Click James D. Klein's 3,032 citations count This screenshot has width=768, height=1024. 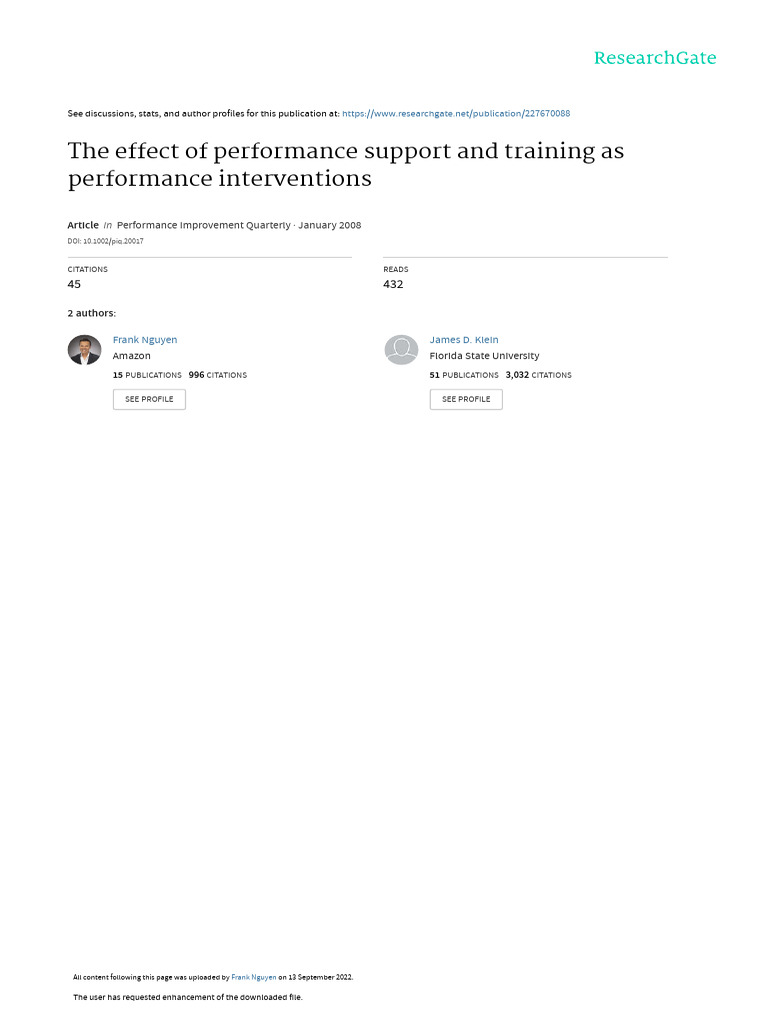tap(538, 375)
